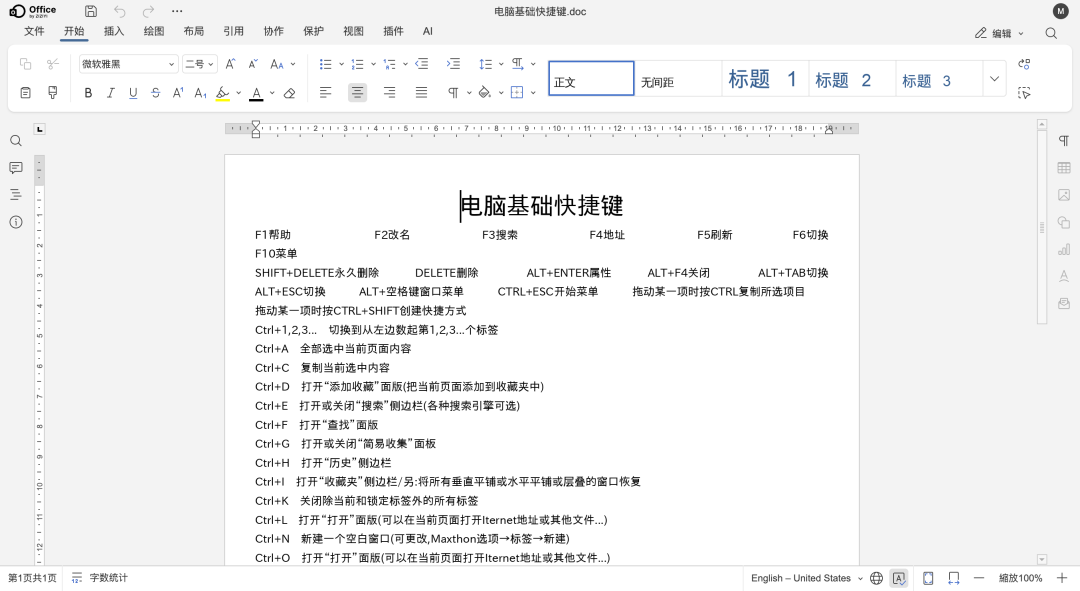This screenshot has width=1080, height=591.
Task: Click the image panel icon in the right sidebar
Action: (1063, 195)
